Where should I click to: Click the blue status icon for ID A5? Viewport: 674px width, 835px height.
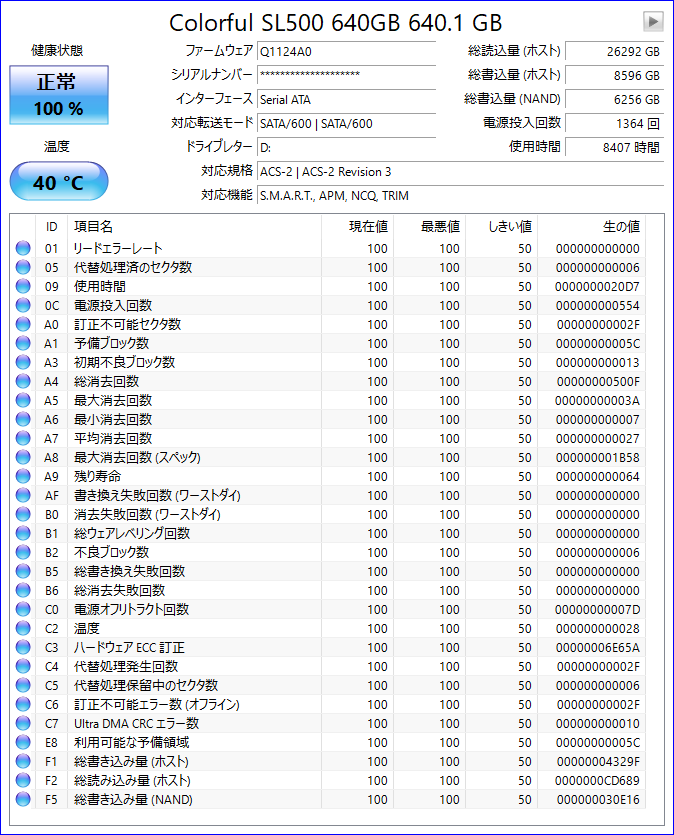tap(23, 400)
